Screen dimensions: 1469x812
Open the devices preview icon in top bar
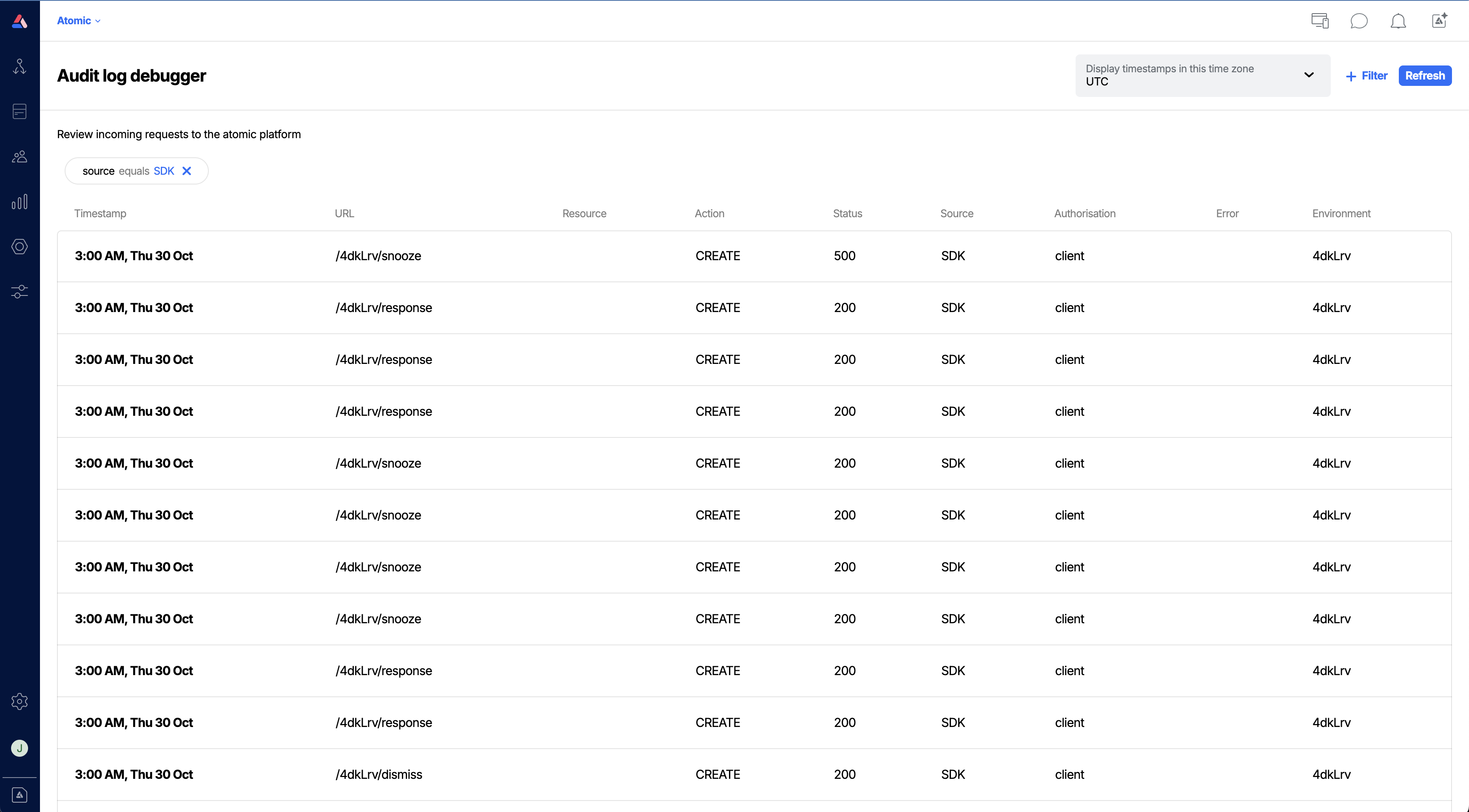point(1320,20)
